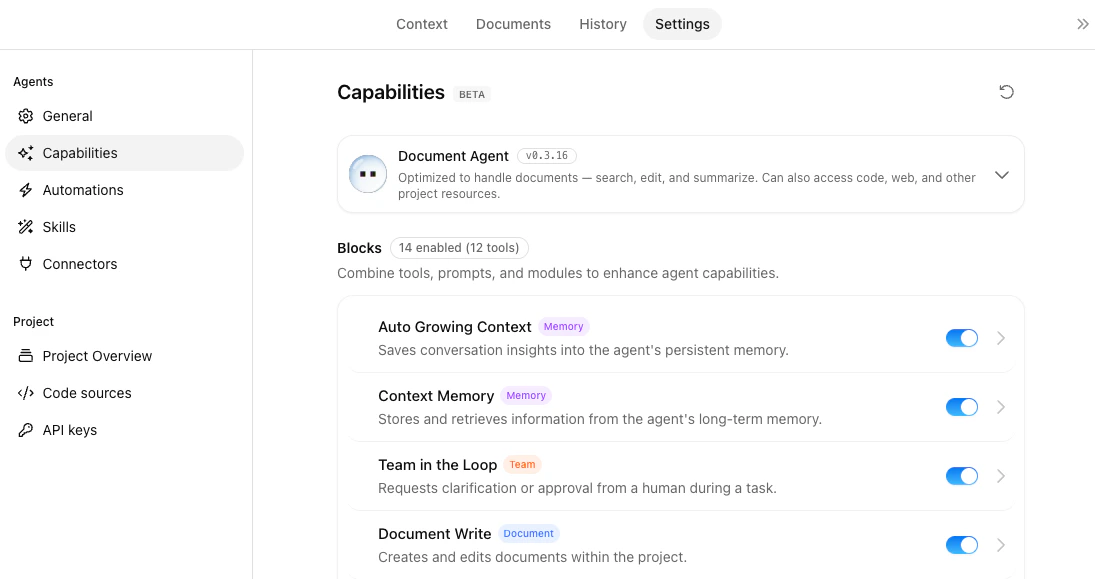Click the Document tag on Document Write
The height and width of the screenshot is (579, 1095).
click(x=529, y=534)
